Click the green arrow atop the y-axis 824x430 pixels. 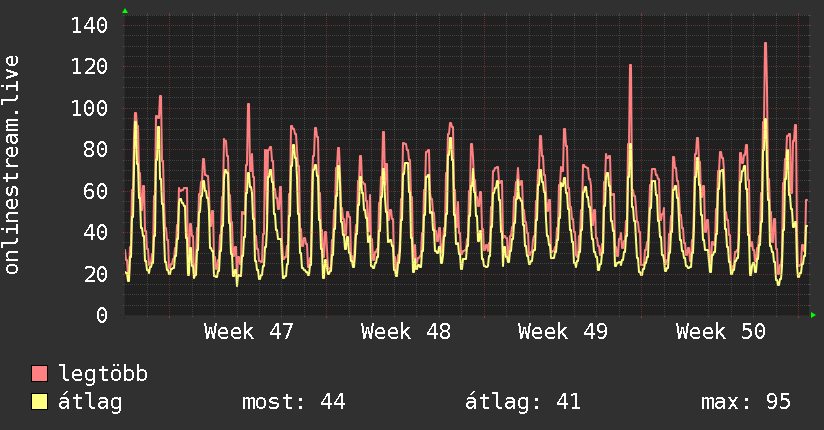tap(125, 11)
